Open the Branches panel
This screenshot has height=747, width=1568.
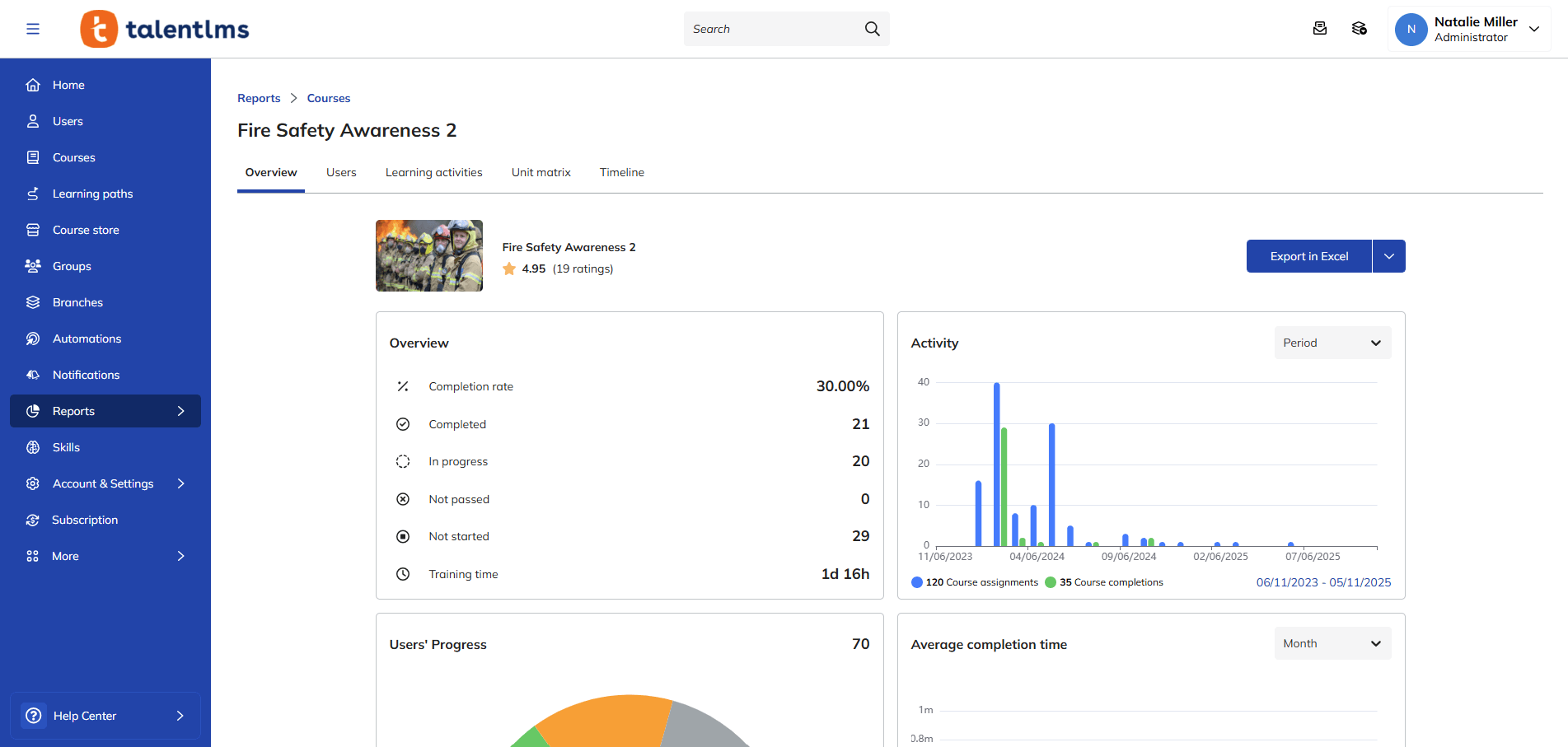coord(77,302)
